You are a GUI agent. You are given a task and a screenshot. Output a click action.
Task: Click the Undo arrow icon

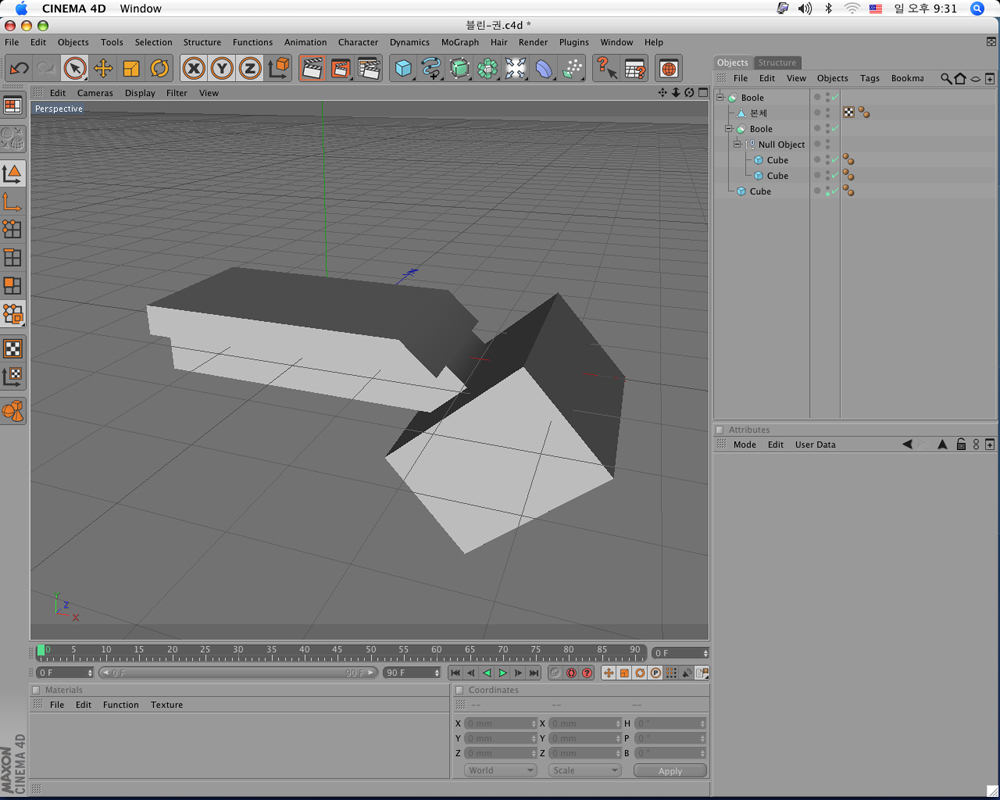18,68
